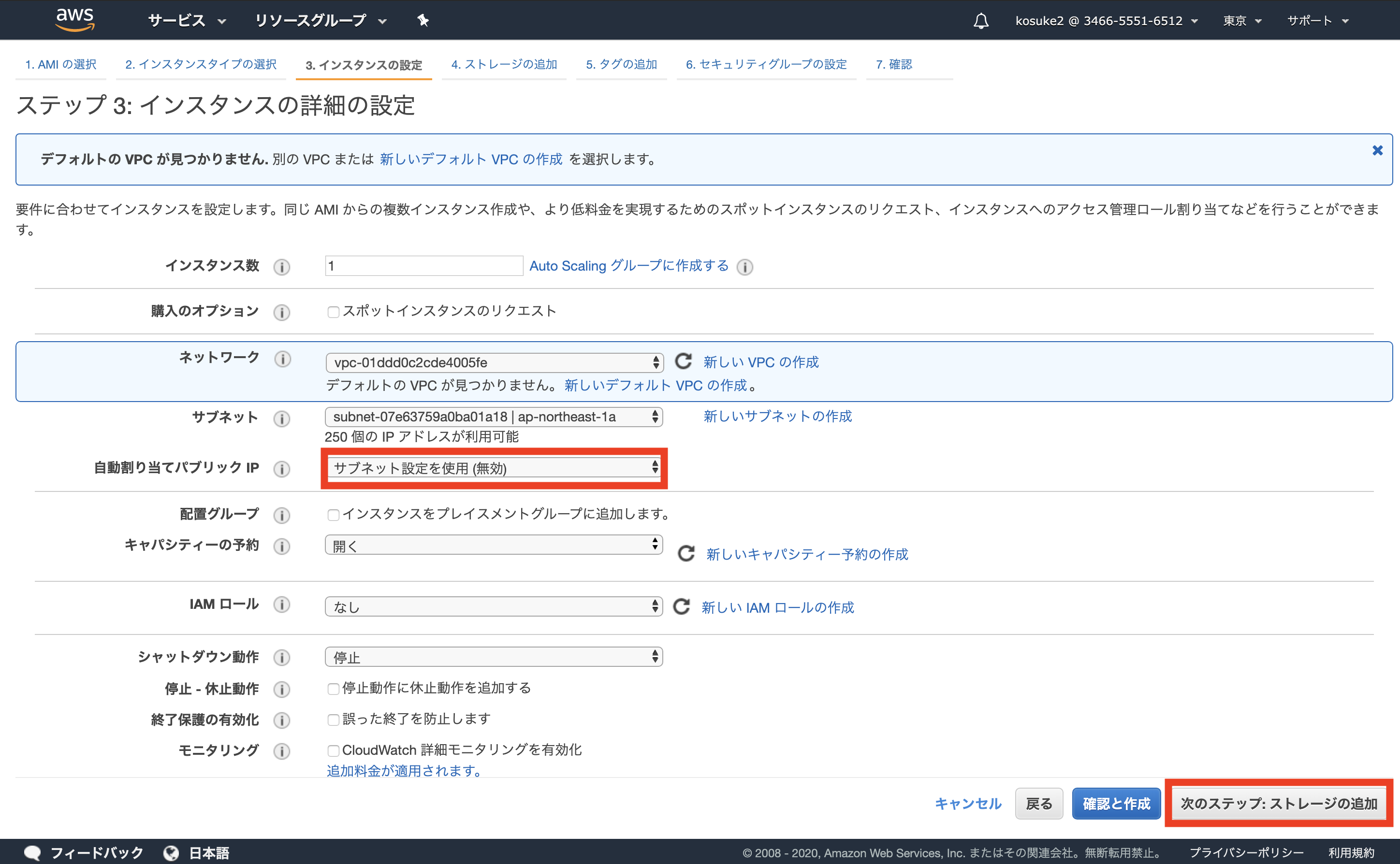Image resolution: width=1400 pixels, height=864 pixels.
Task: Click the 確認と作成 button
Action: pos(1116,804)
